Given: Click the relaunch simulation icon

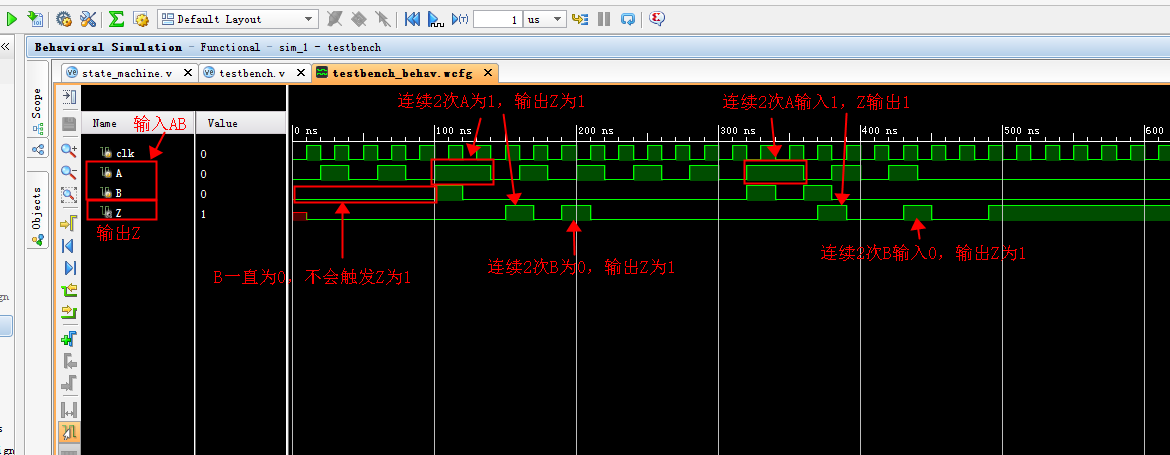Looking at the screenshot, I should [x=628, y=19].
